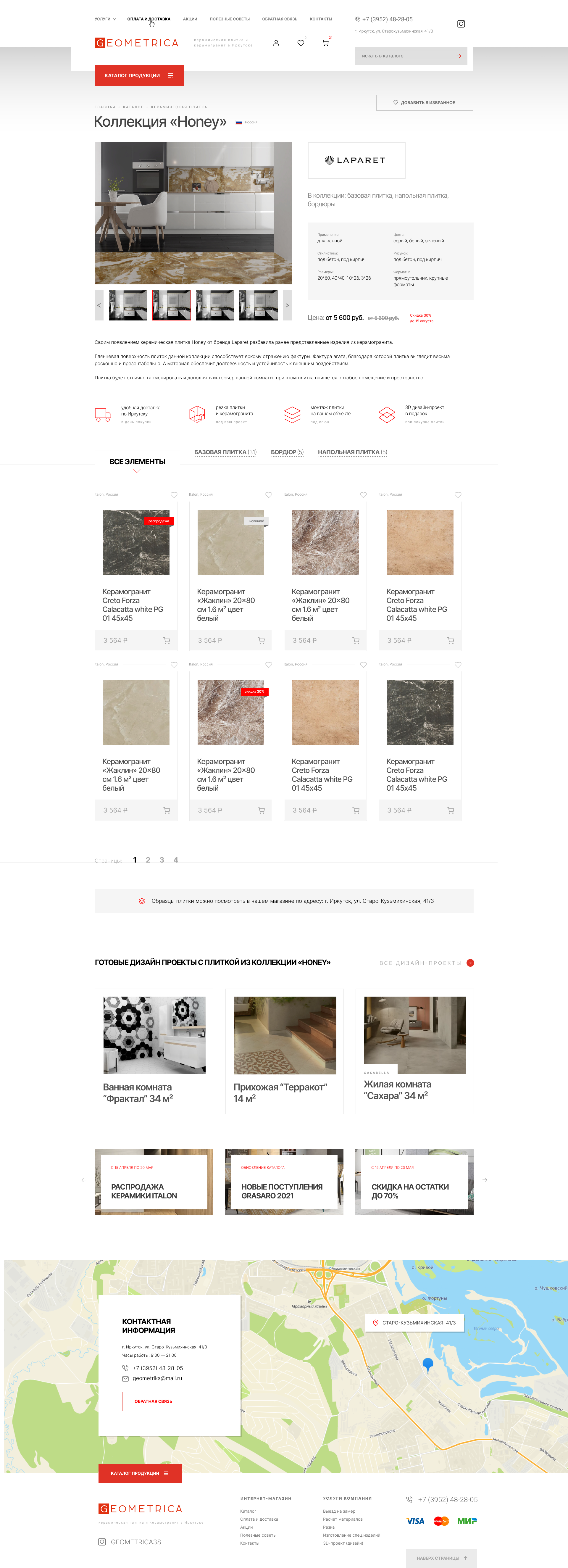Show next gallery thumbnails with right arrow
Image resolution: width=568 pixels, height=1568 pixels.
(287, 306)
